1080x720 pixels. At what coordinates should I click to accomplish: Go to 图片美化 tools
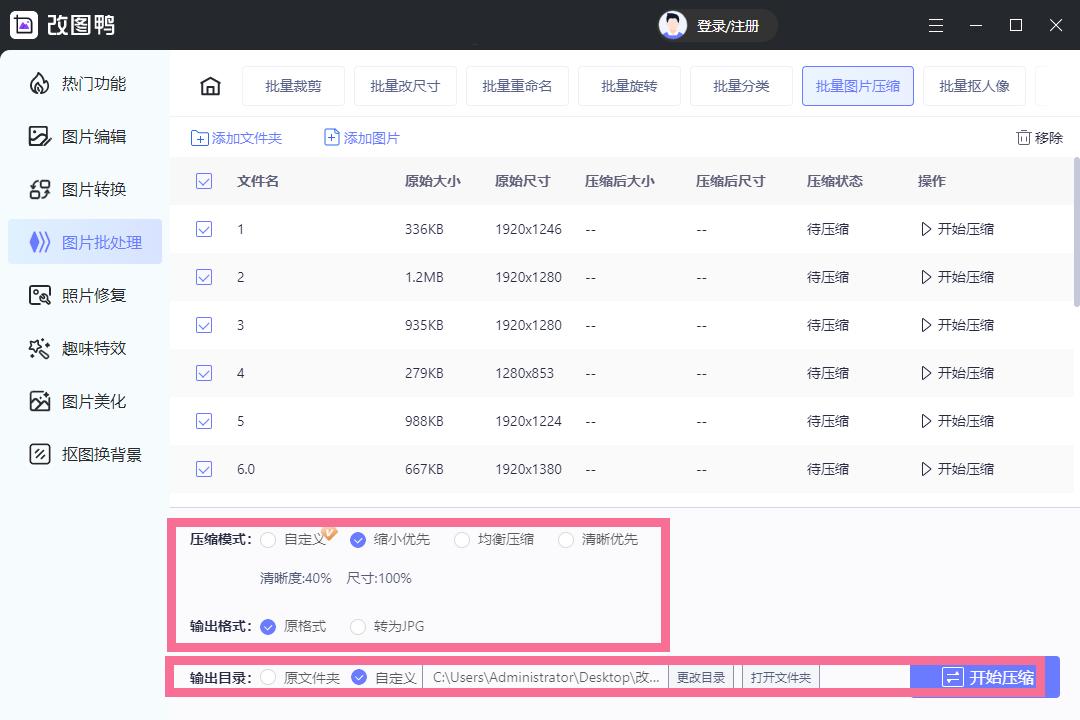click(85, 401)
